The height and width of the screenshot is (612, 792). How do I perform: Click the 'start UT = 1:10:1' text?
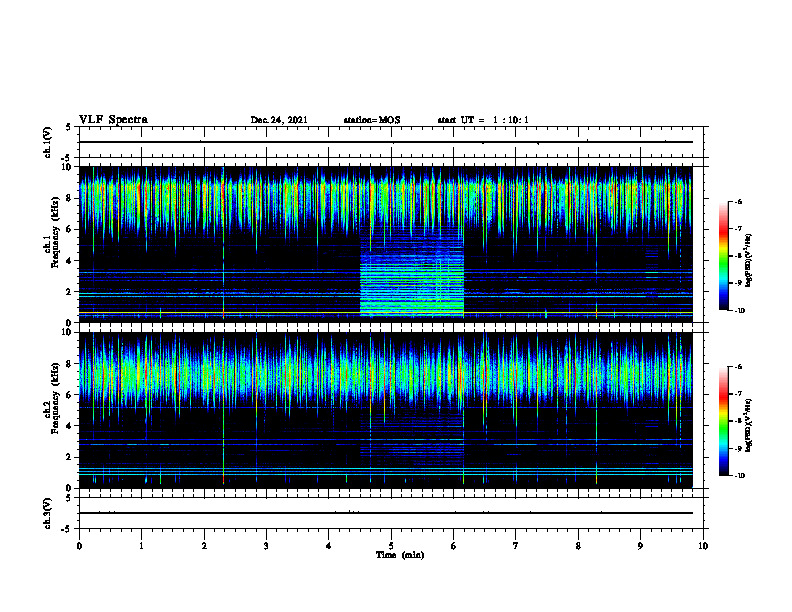(483, 120)
